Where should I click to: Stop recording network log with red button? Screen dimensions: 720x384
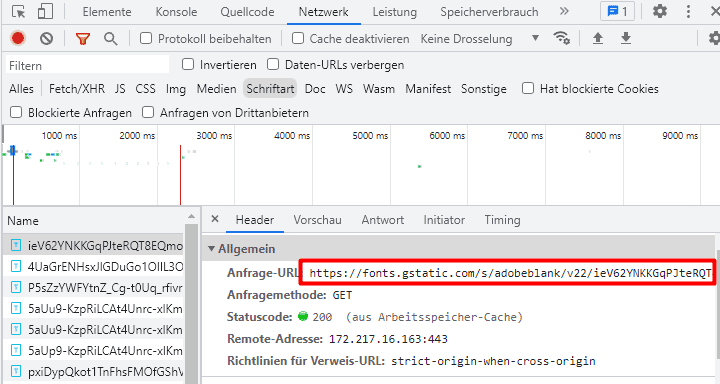pyautogui.click(x=18, y=39)
